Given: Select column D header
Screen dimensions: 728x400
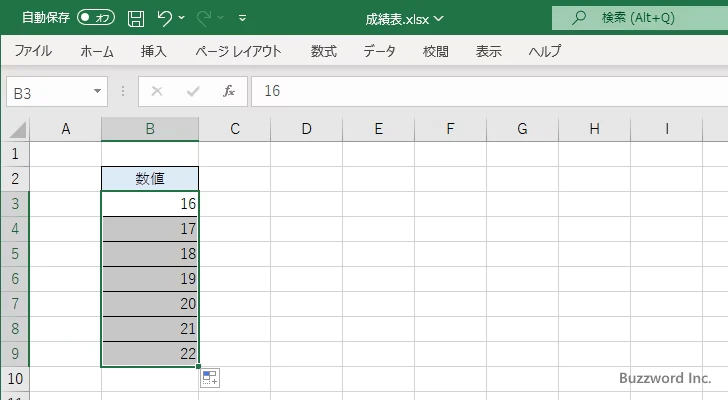Looking at the screenshot, I should pos(306,129).
